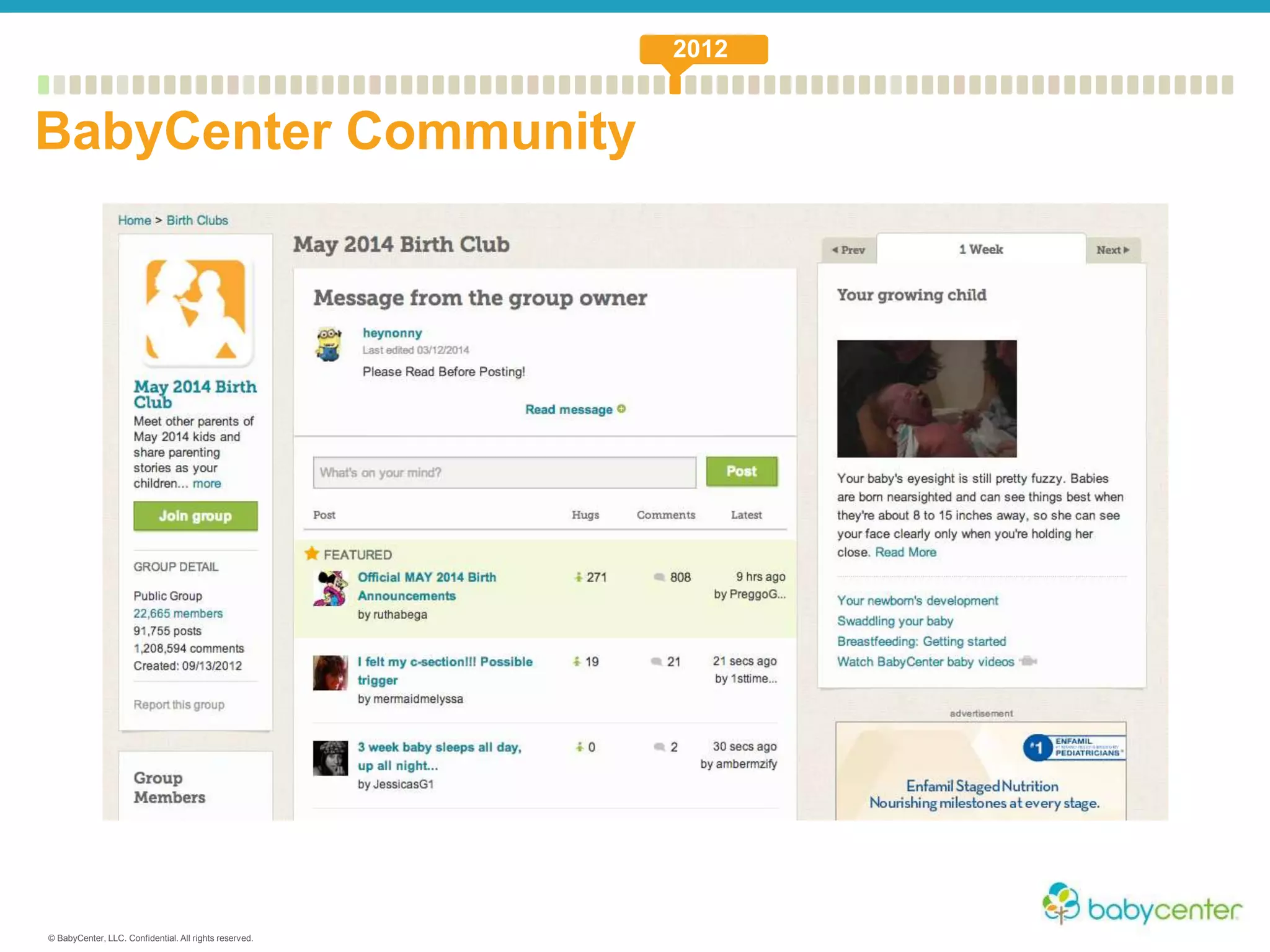Go to the Next week tab
Image resolution: width=1270 pixels, height=952 pixels.
[1113, 250]
